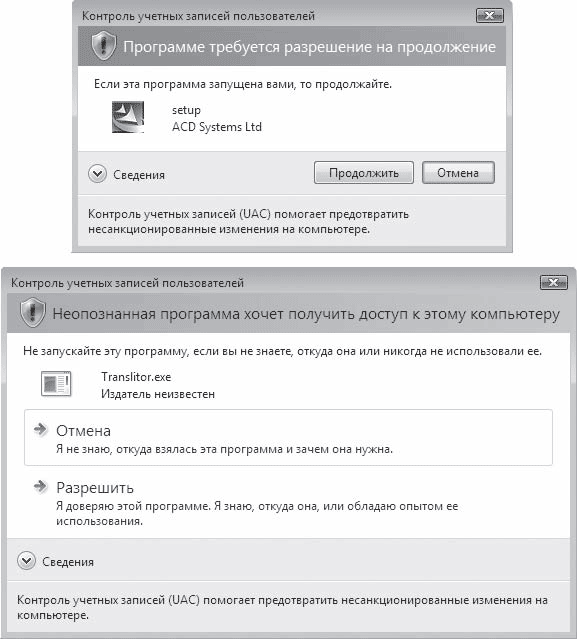Click the green arrow icon next to 'Разрешить'
Image resolution: width=577 pixels, height=639 pixels.
[x=40, y=486]
